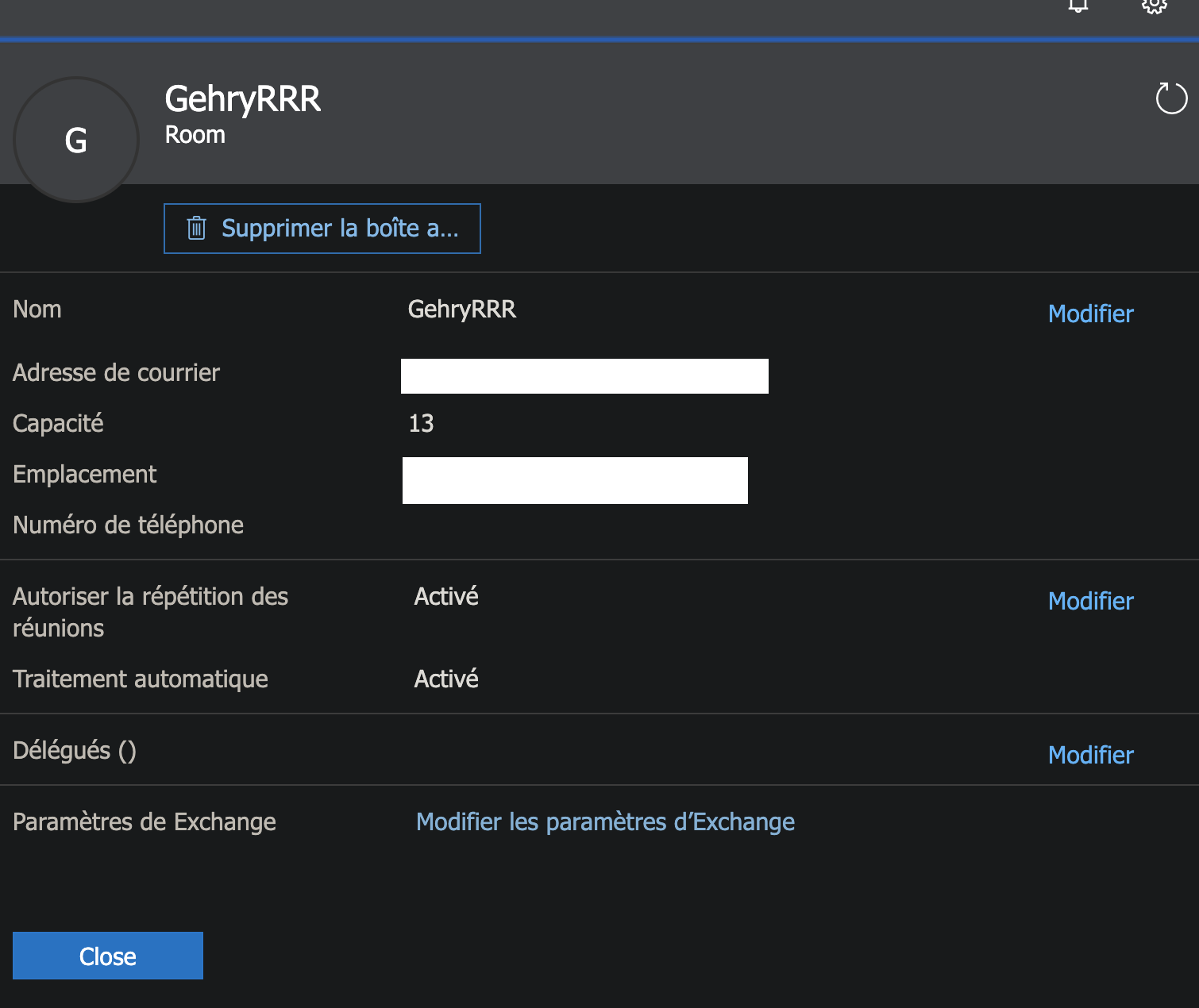The image size is (1199, 1008).
Task: Open the settings gear icon
Action: (x=1155, y=6)
